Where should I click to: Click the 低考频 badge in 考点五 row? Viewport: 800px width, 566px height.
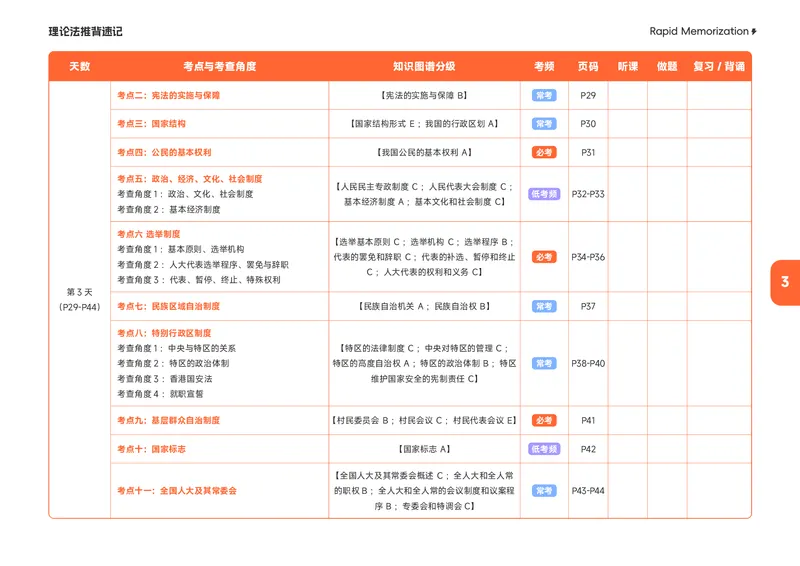[x=544, y=194]
